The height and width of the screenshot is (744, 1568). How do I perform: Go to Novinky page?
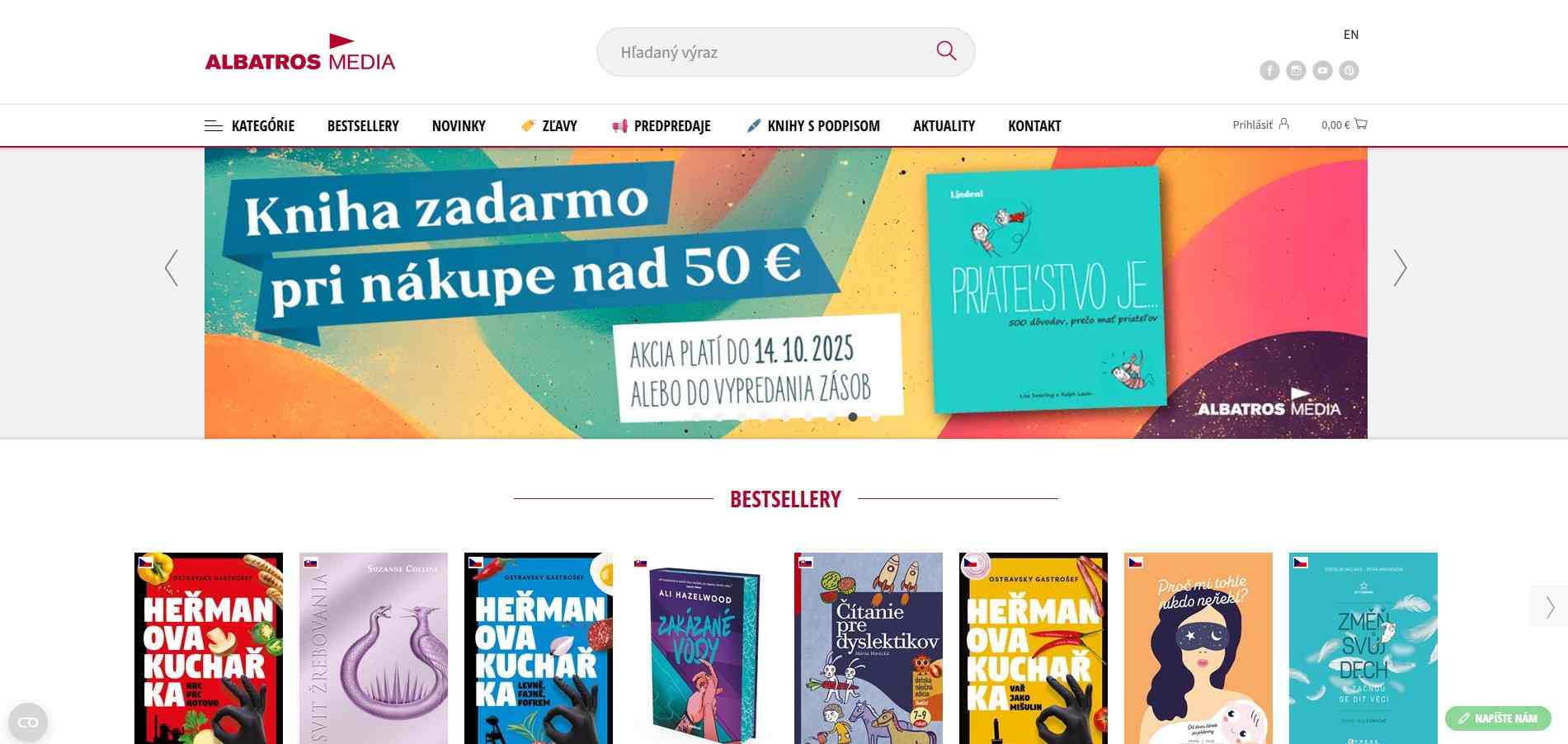(x=459, y=126)
